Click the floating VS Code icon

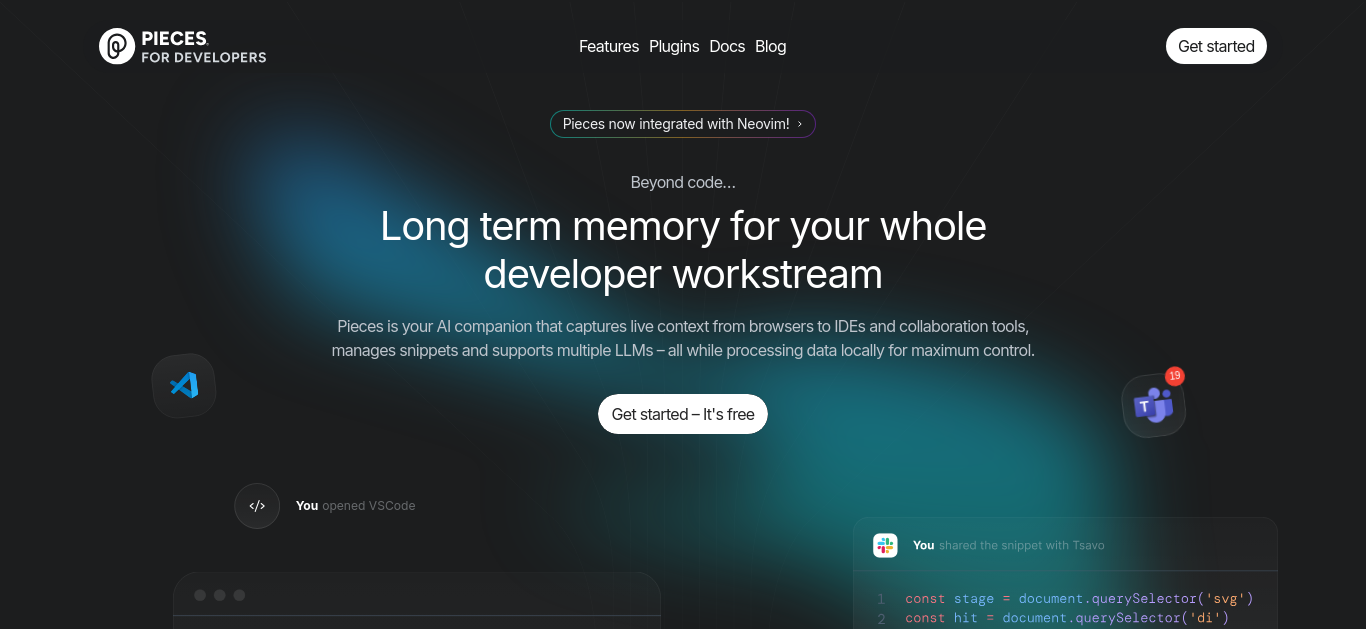click(x=184, y=385)
